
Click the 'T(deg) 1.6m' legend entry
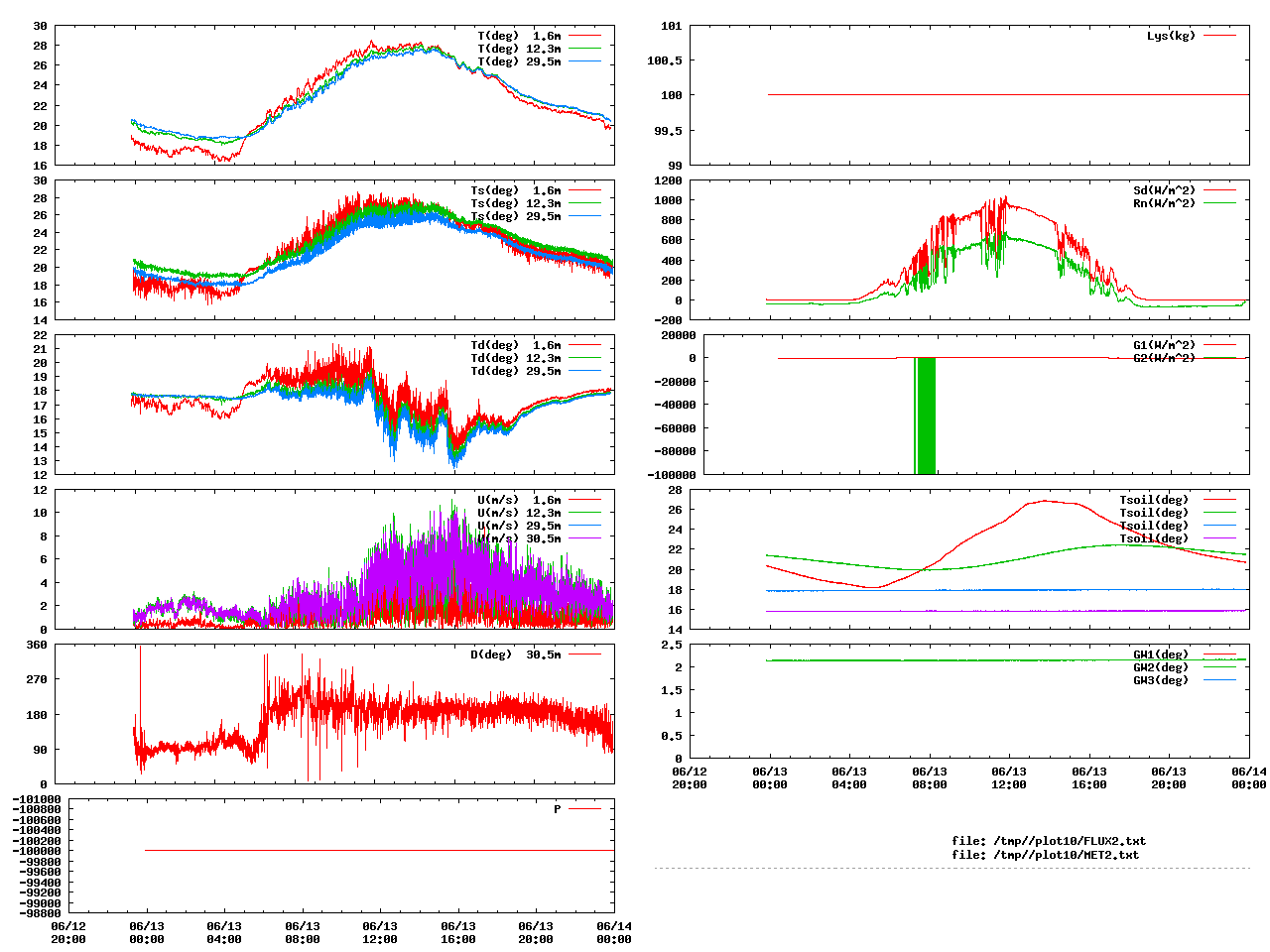(519, 36)
